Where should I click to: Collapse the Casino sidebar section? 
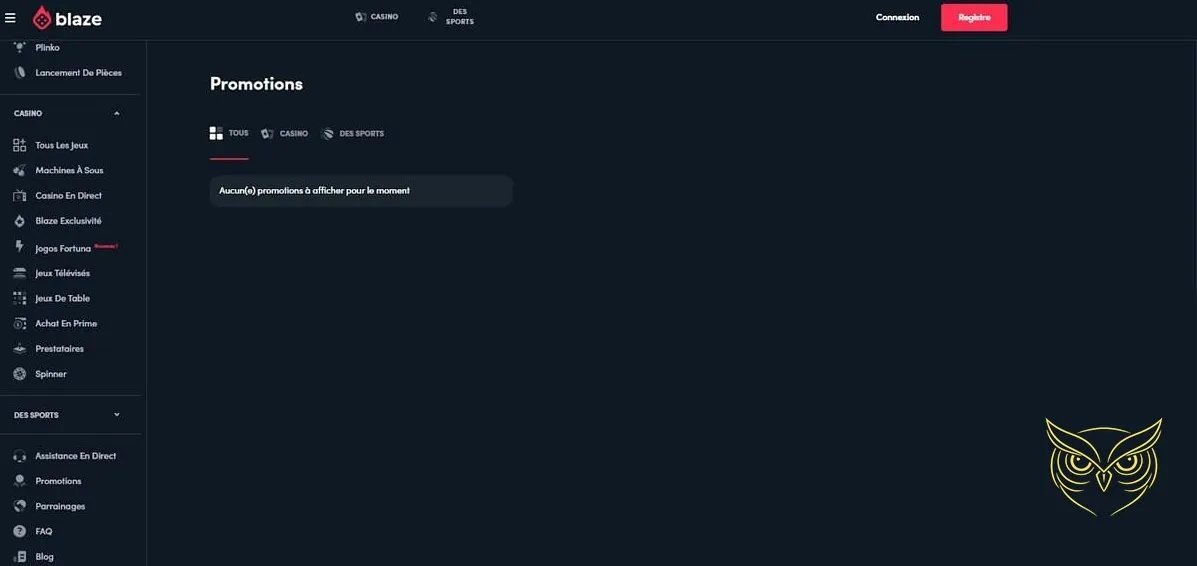117,114
